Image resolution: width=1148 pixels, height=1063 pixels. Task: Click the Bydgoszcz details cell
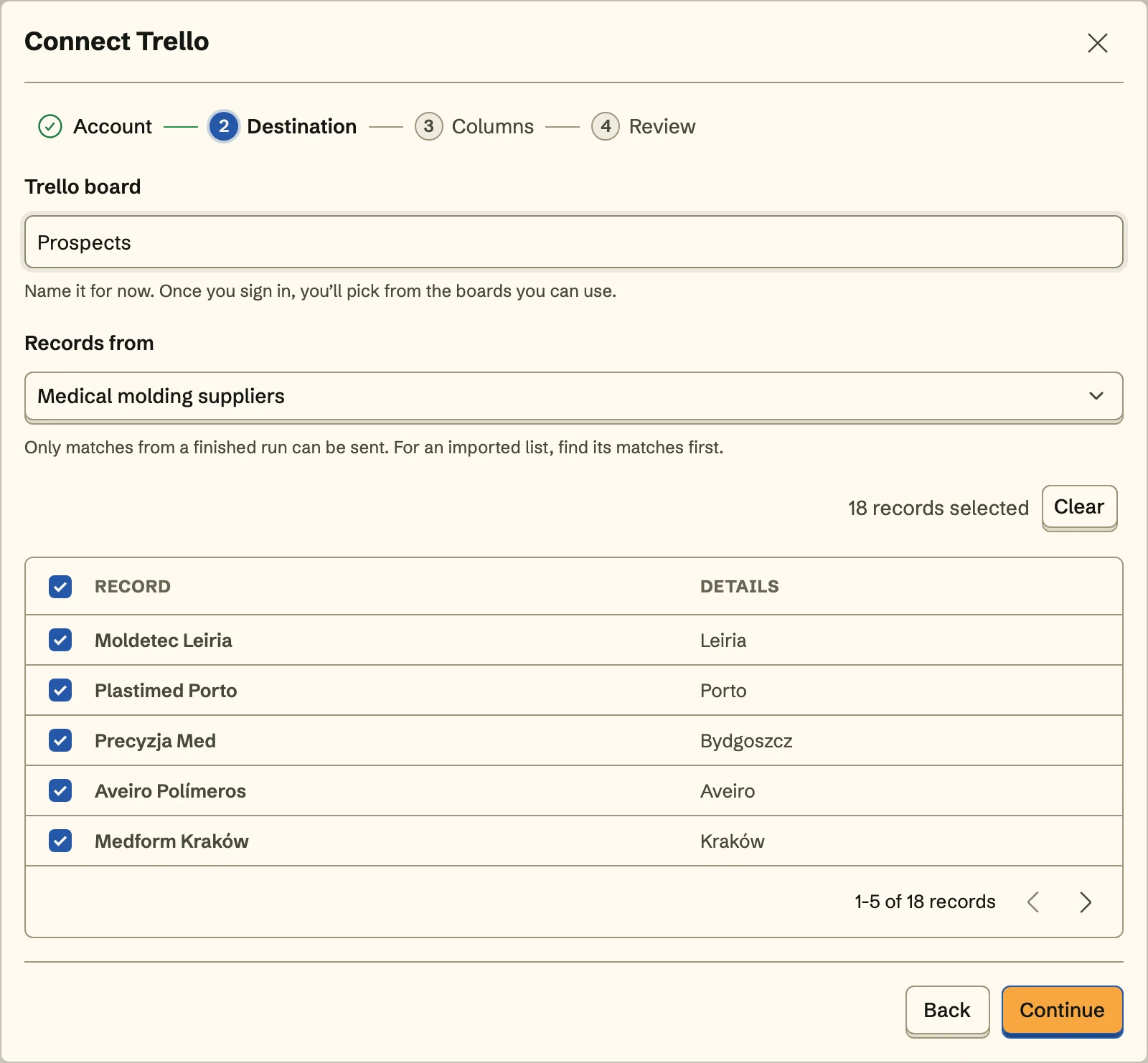coord(746,741)
